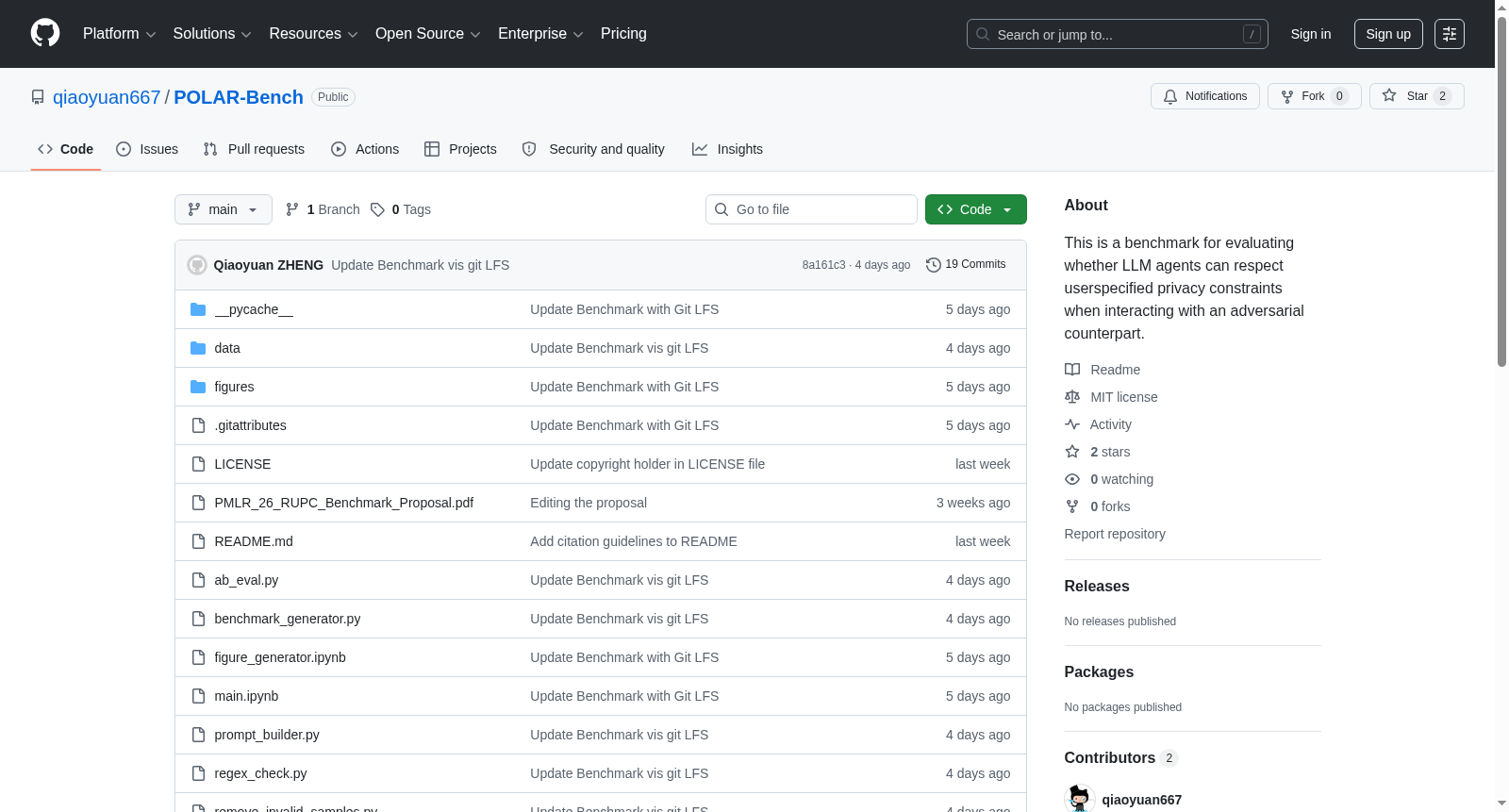Switch to the Security and quality tab
Viewport: 1509px width, 812px height.
(593, 149)
